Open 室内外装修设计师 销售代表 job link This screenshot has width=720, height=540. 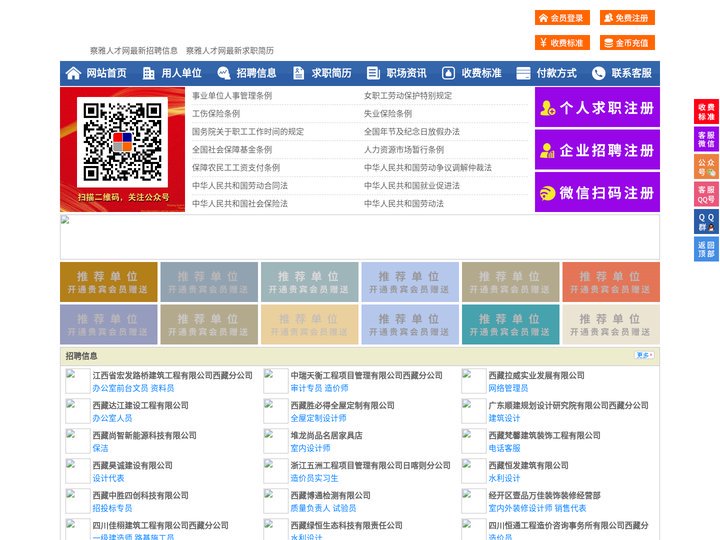(537, 508)
